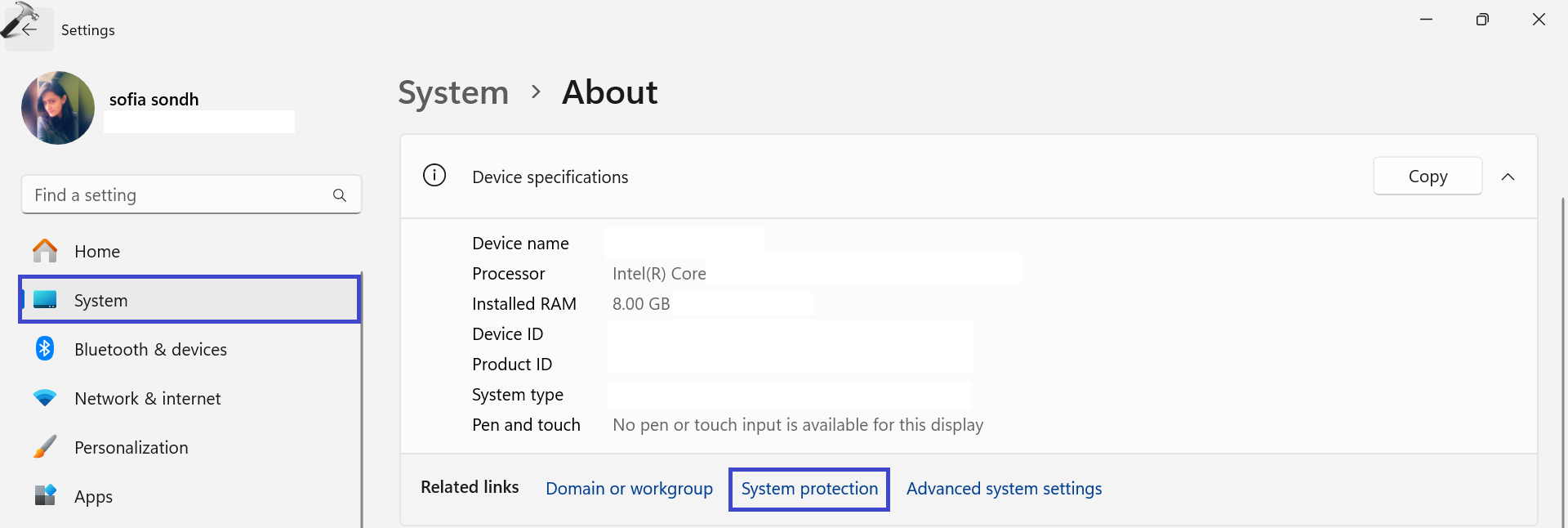Go back using the back arrow
The image size is (1568, 528).
pyautogui.click(x=29, y=29)
